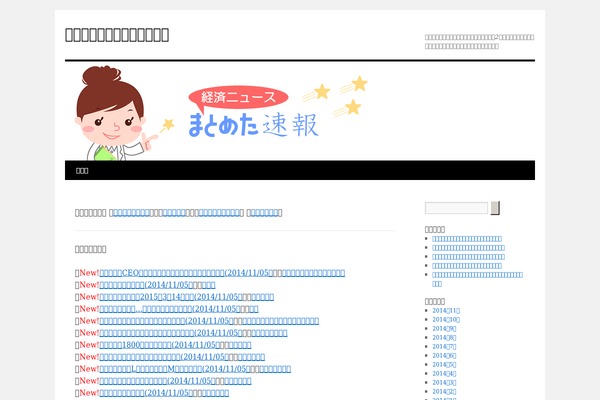Open the source link ending the CEO headline row
Viewport: 600px width, 400px height.
coord(313,273)
